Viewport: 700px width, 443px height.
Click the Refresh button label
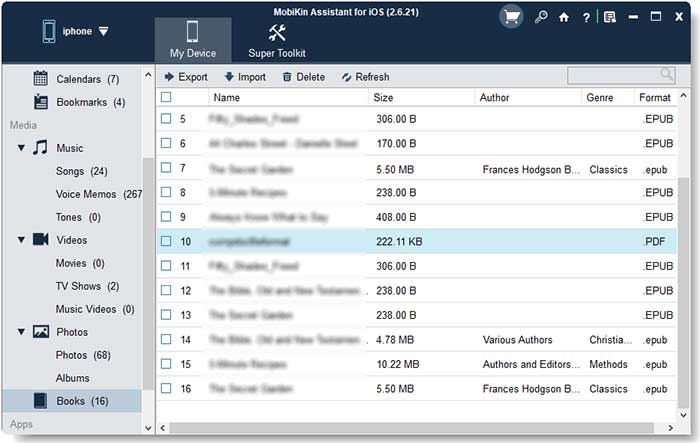click(372, 77)
